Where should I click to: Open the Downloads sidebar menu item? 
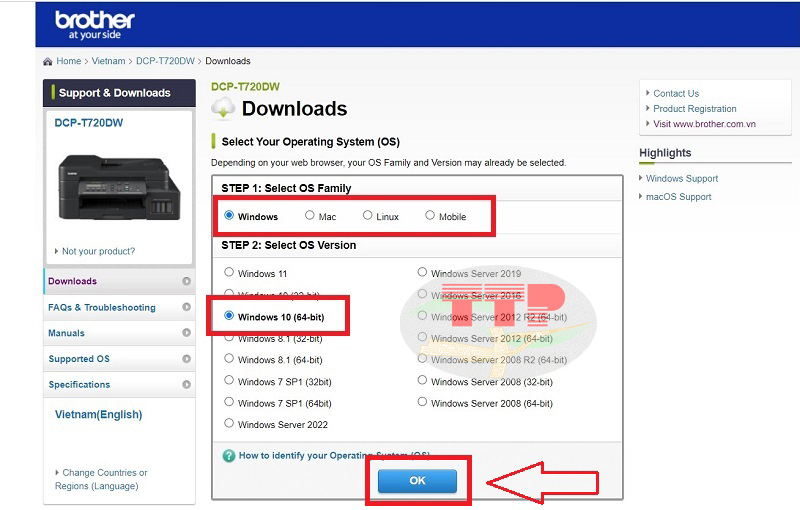click(119, 281)
